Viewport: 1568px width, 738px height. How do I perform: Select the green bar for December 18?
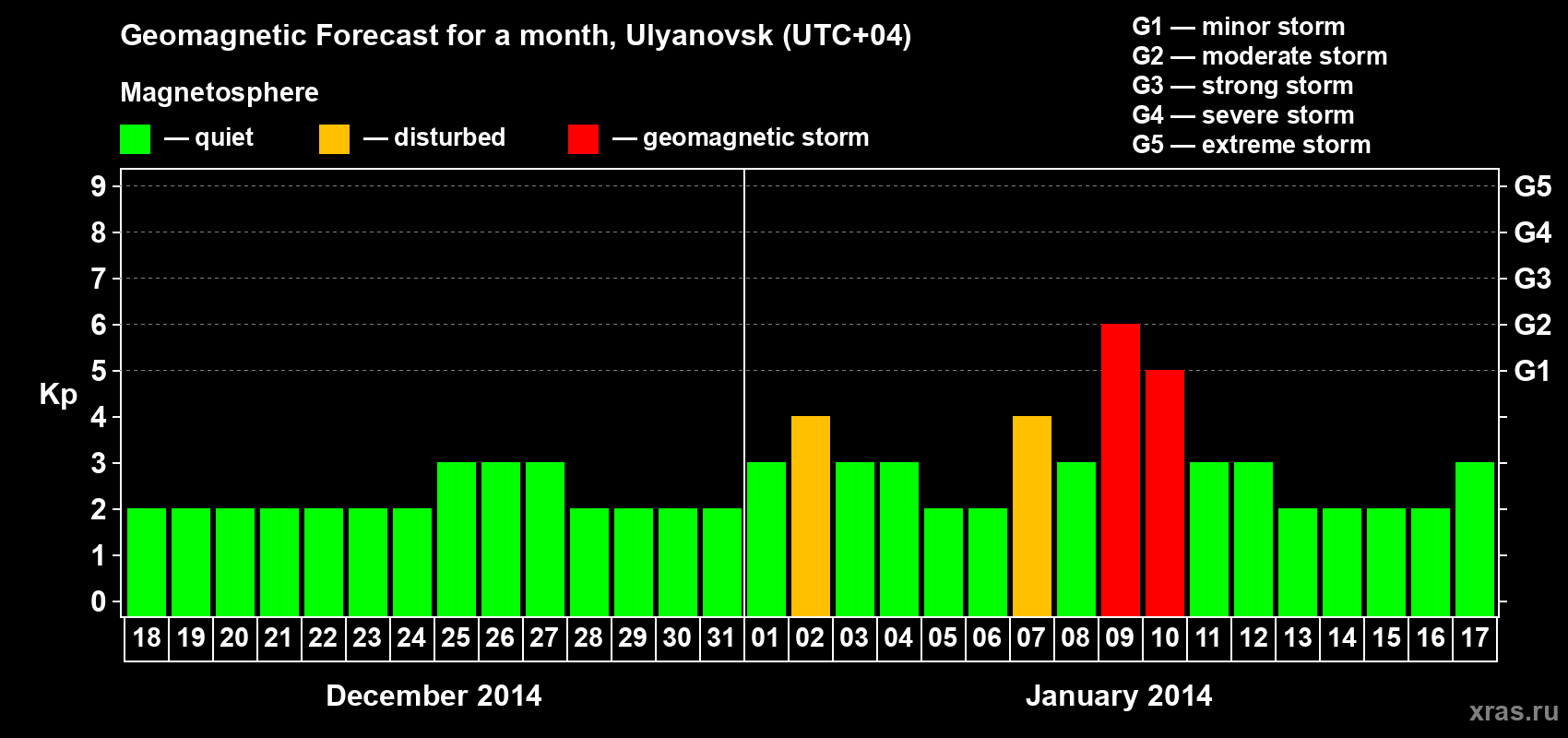click(x=146, y=562)
